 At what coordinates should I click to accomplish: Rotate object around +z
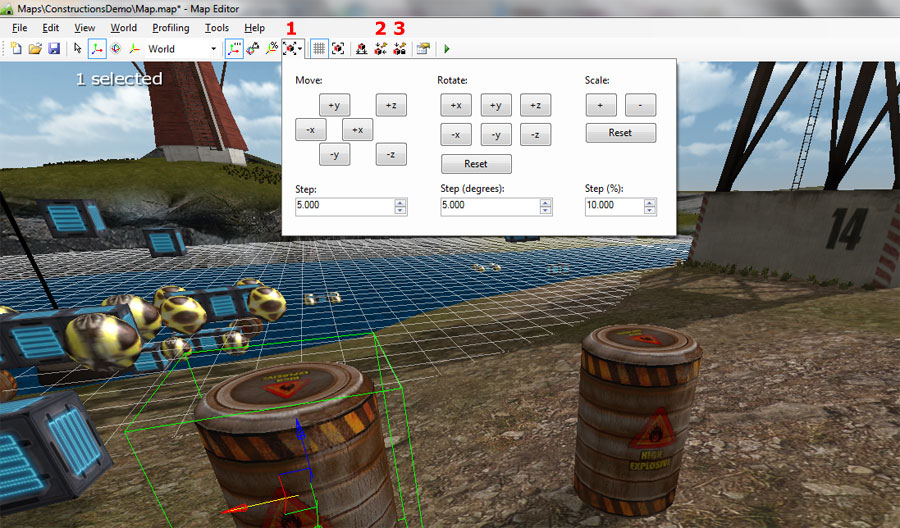pyautogui.click(x=536, y=105)
